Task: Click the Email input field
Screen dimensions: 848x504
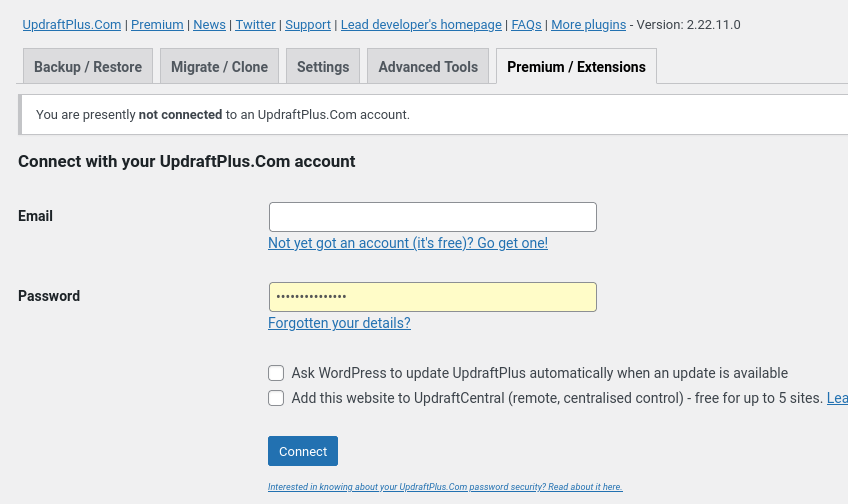Action: click(432, 217)
